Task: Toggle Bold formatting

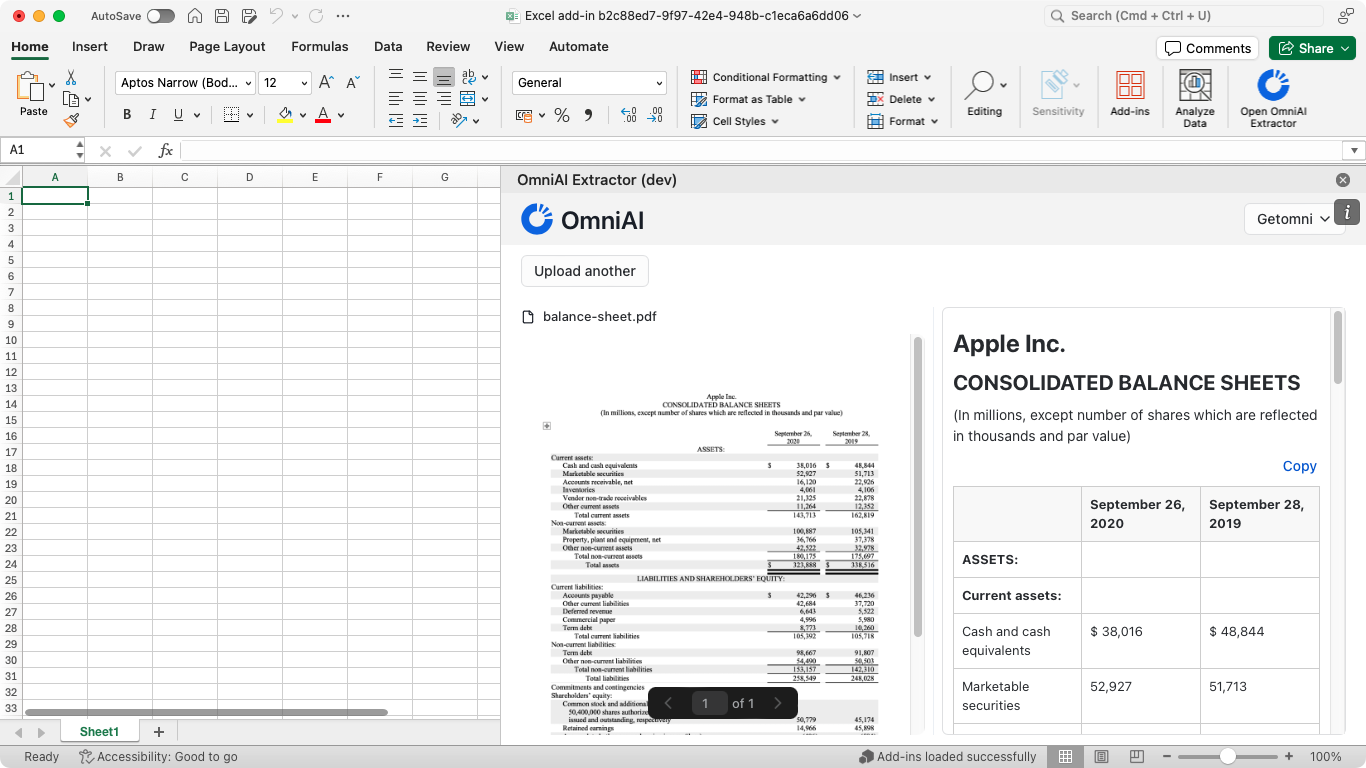Action: 127,115
